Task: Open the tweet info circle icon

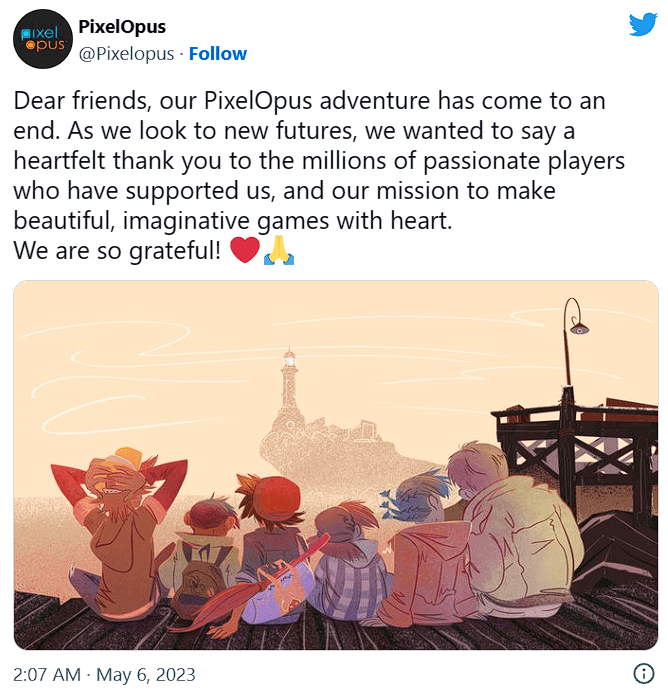Action: [644, 673]
